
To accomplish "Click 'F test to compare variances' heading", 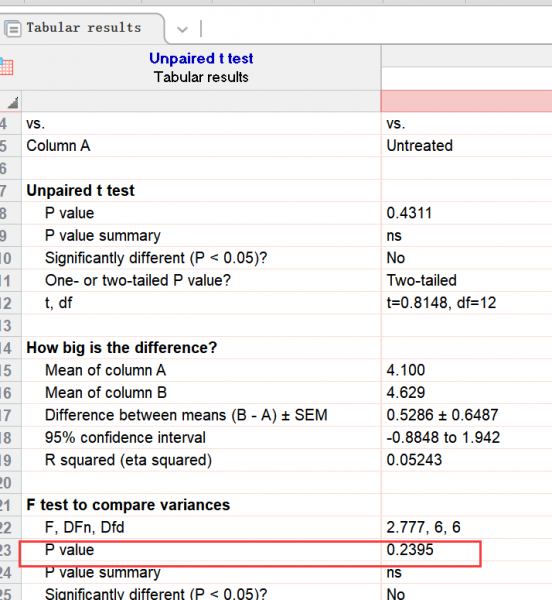I will [x=128, y=505].
